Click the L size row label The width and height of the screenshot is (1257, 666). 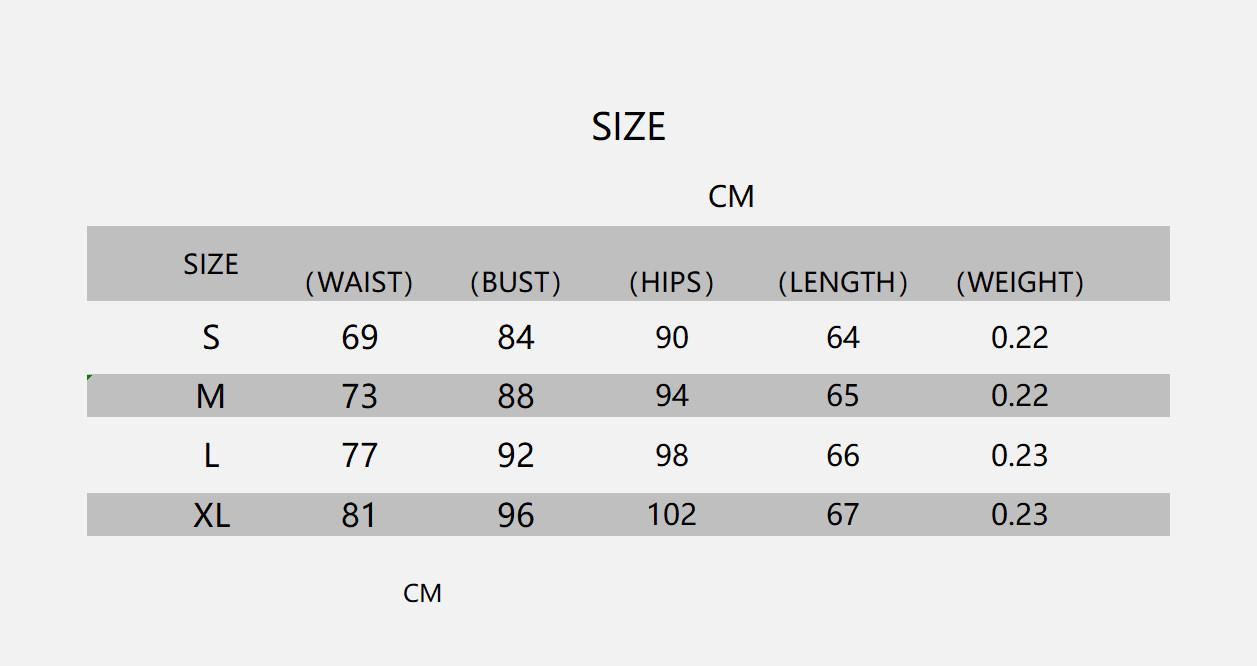coord(211,456)
